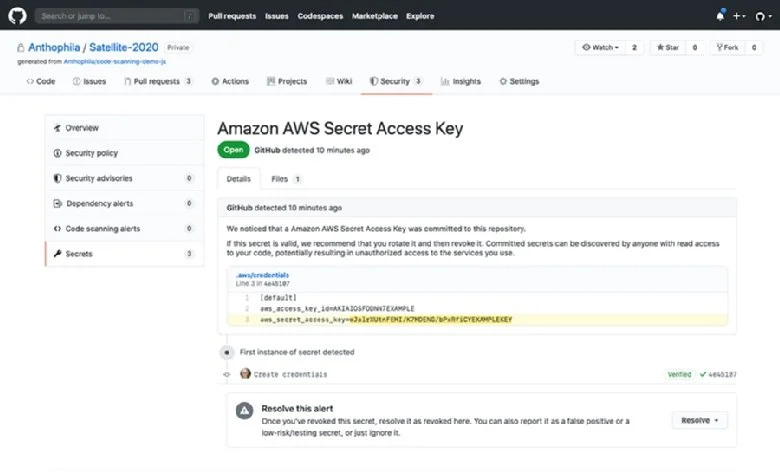The image size is (780, 475).
Task: Open the notifications bell
Action: tap(720, 15)
